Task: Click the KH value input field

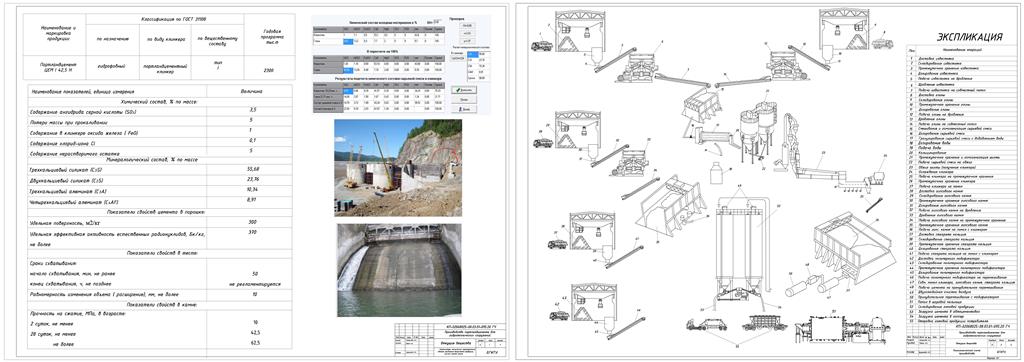Action: click(x=438, y=22)
